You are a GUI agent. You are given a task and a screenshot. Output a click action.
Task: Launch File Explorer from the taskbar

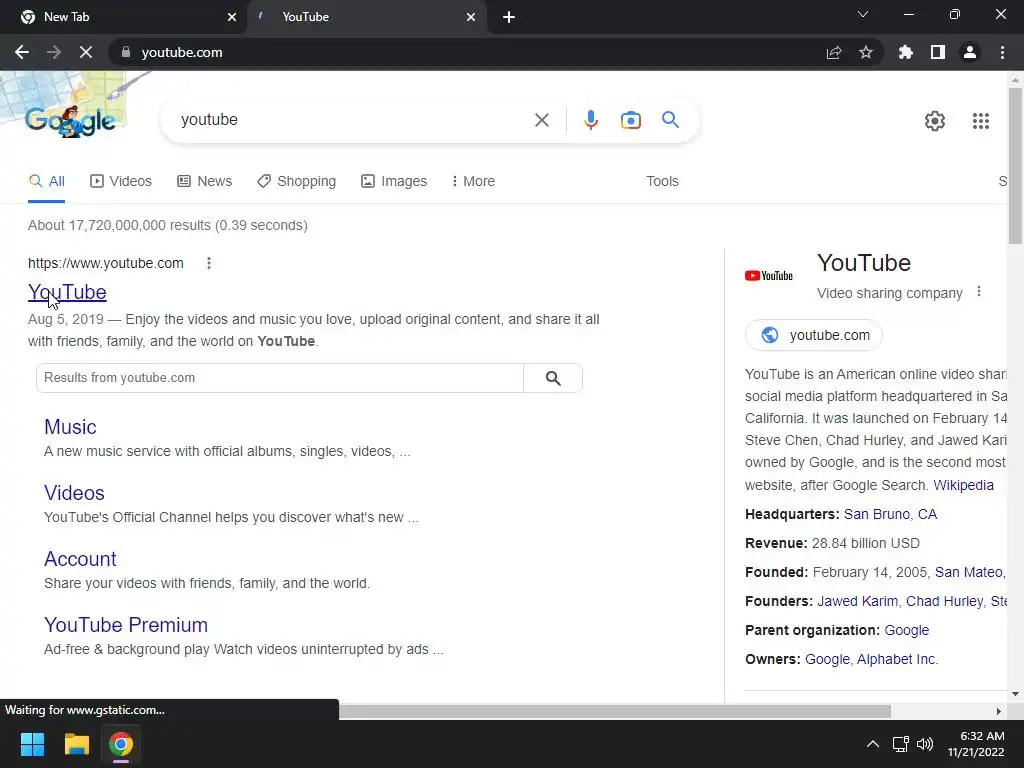[76, 744]
